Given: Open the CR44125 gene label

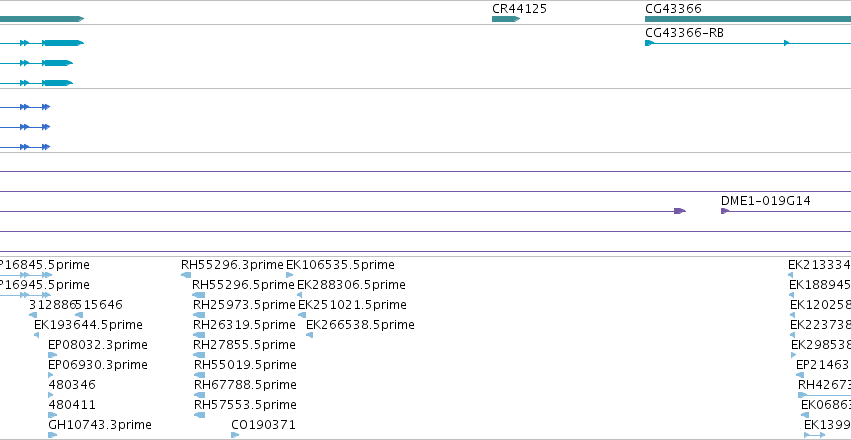Looking at the screenshot, I should (519, 9).
